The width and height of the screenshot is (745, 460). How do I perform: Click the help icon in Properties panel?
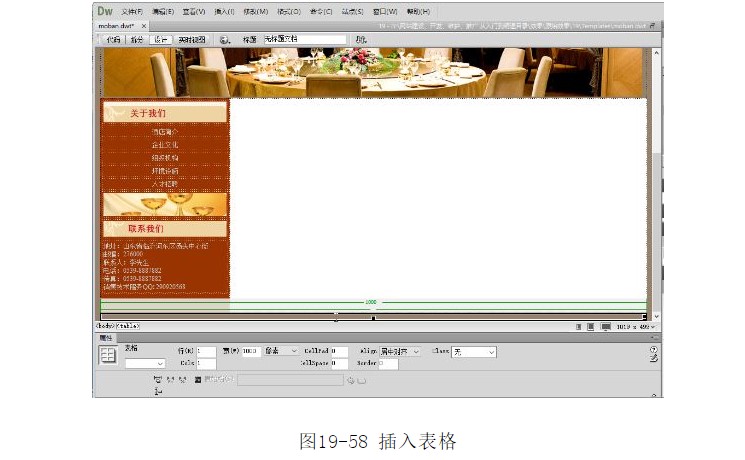click(x=653, y=350)
